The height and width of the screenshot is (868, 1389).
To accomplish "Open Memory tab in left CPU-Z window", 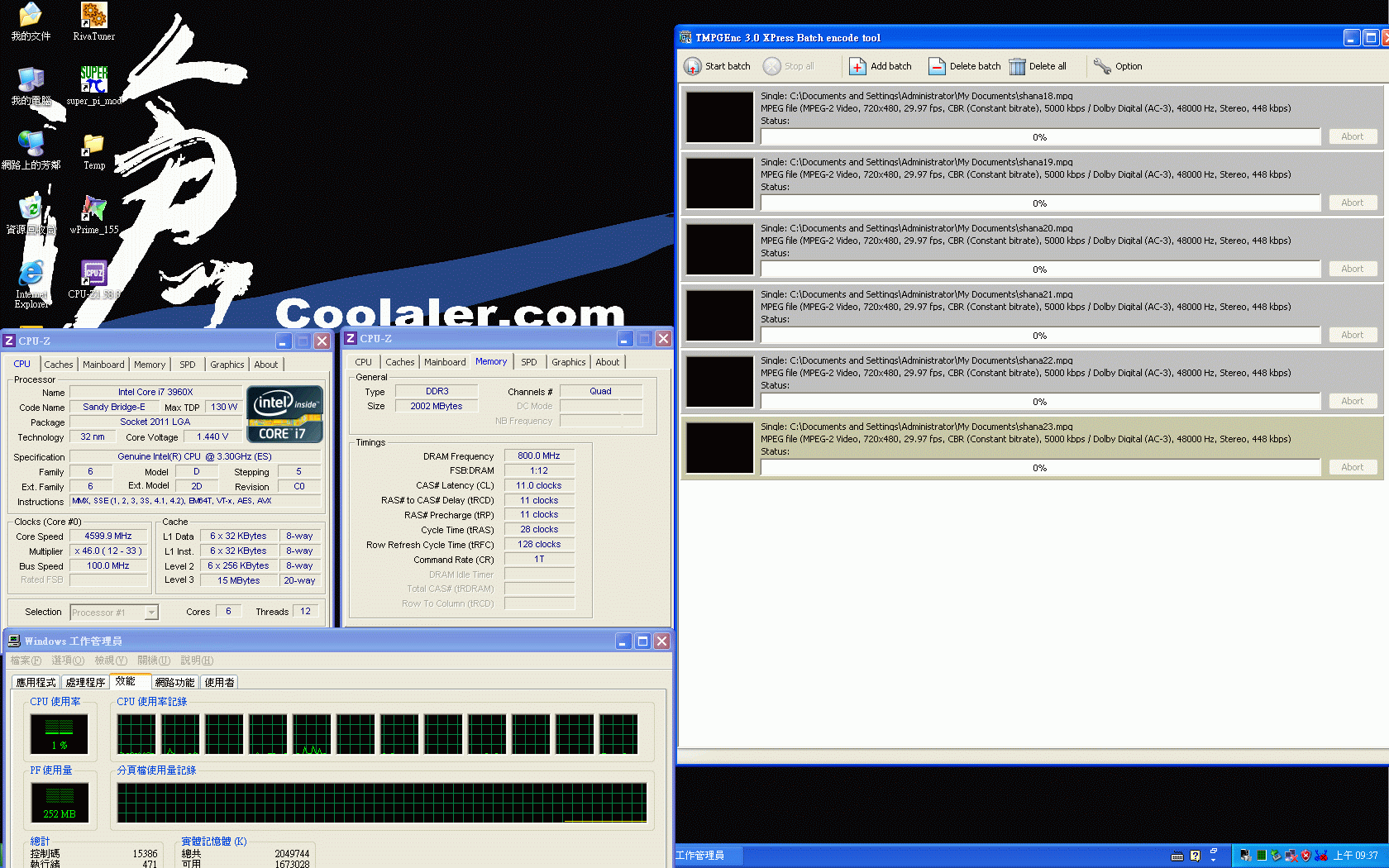I will (x=150, y=365).
